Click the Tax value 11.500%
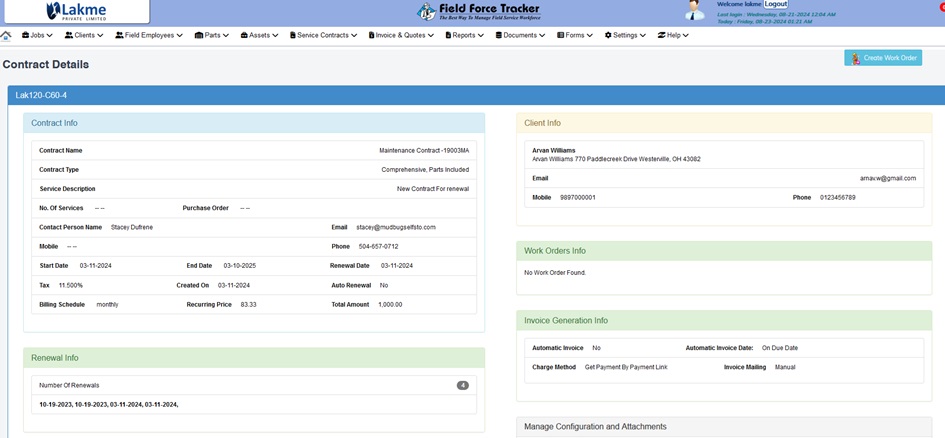 point(71,285)
